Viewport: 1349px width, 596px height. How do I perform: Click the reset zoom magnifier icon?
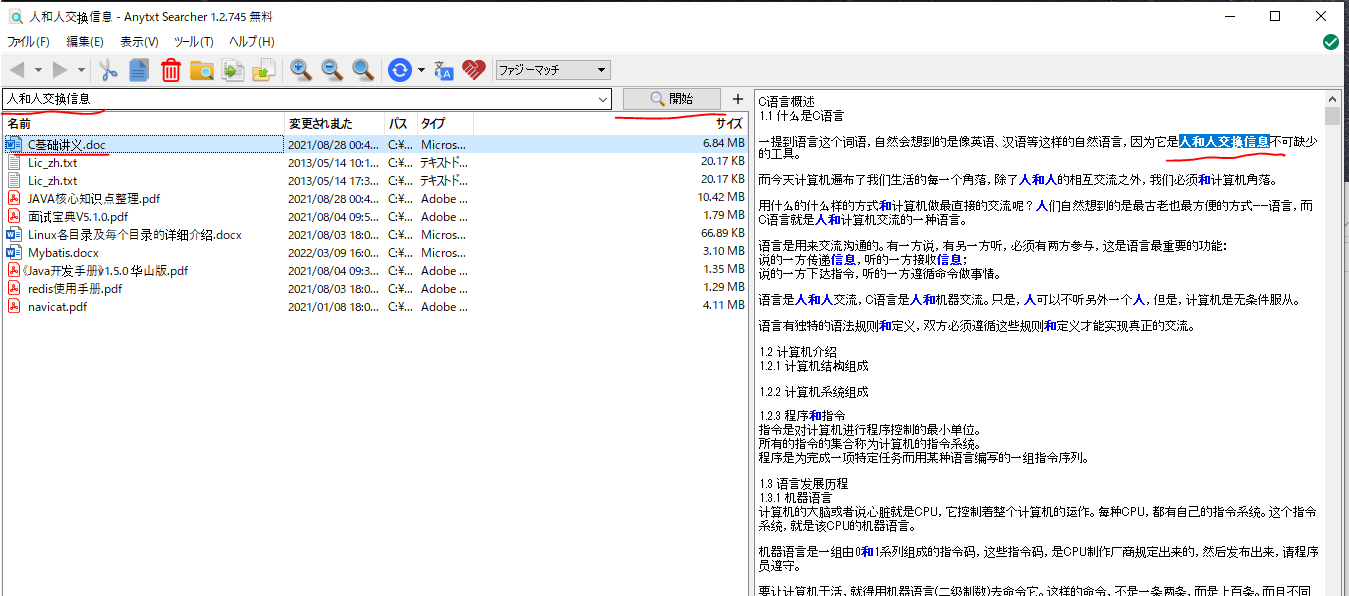(363, 69)
